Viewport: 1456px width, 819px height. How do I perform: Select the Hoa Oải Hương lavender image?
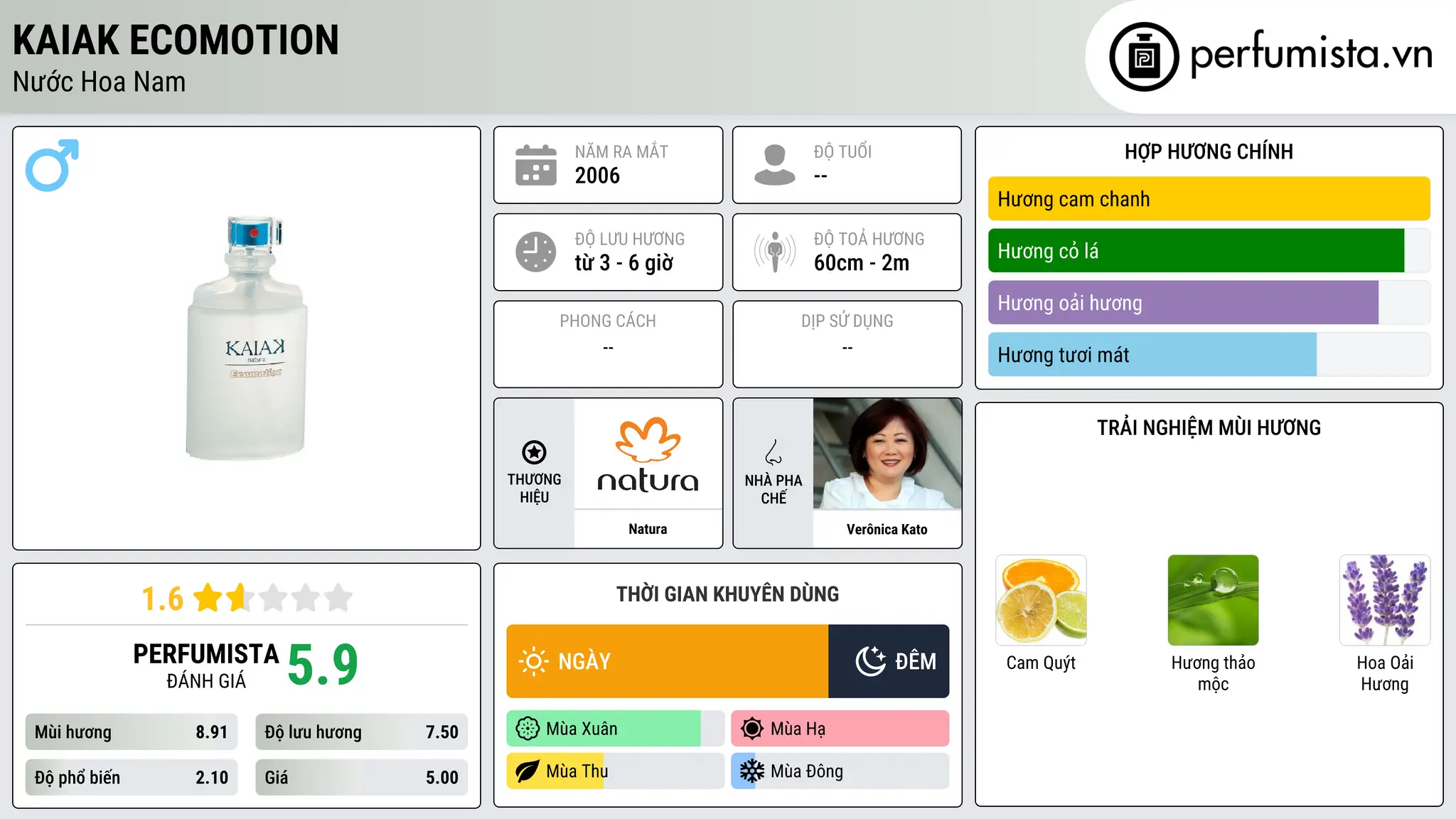click(1385, 600)
